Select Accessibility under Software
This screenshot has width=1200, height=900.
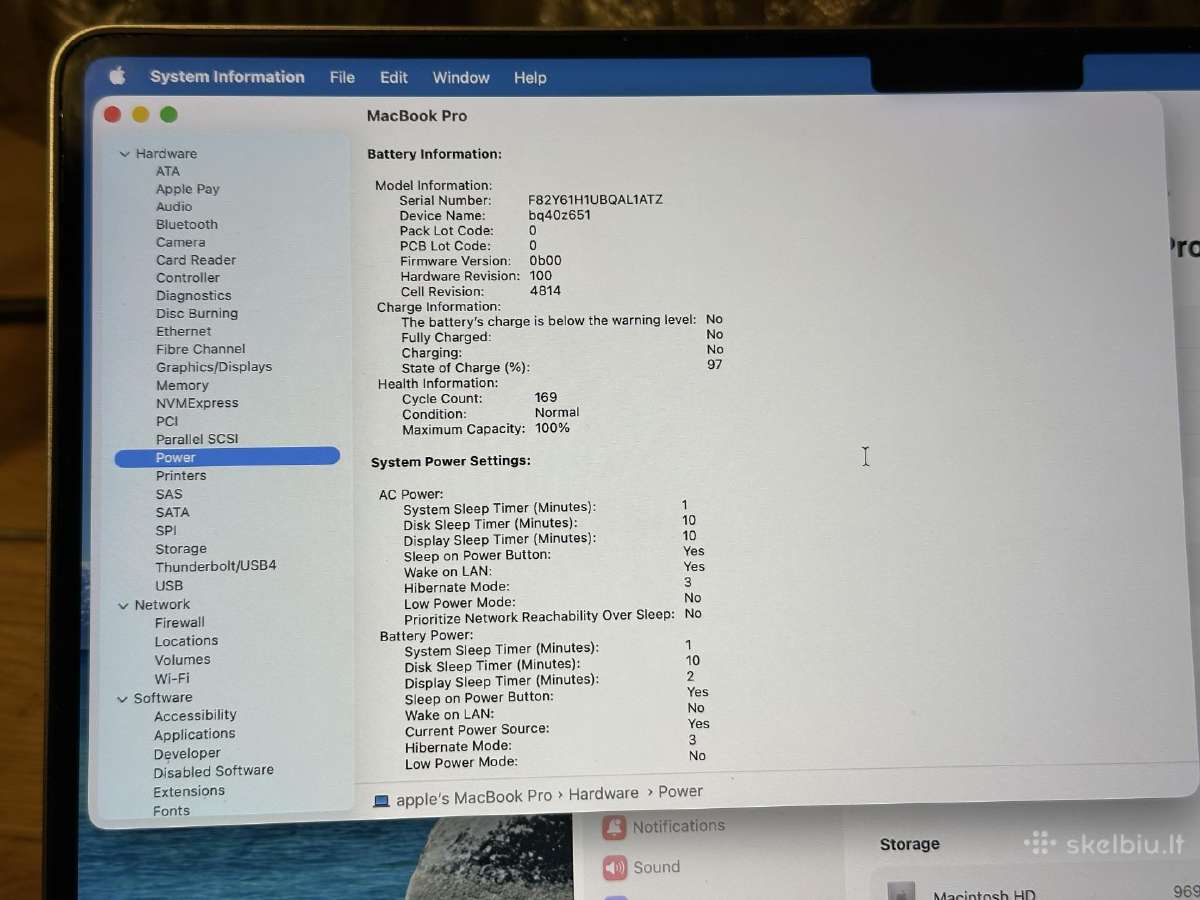(195, 715)
